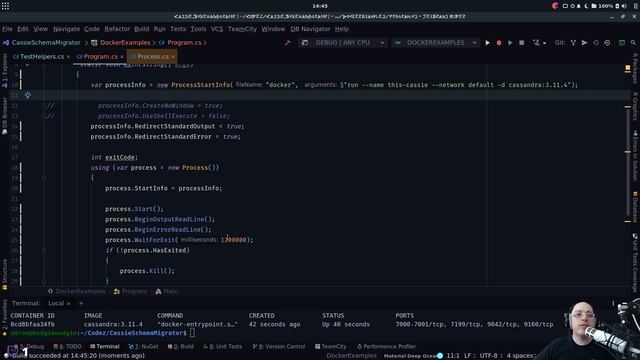Expand the dropdown arrow next to the attach icon
Viewport: 640px width, 360px height.
(x=544, y=43)
